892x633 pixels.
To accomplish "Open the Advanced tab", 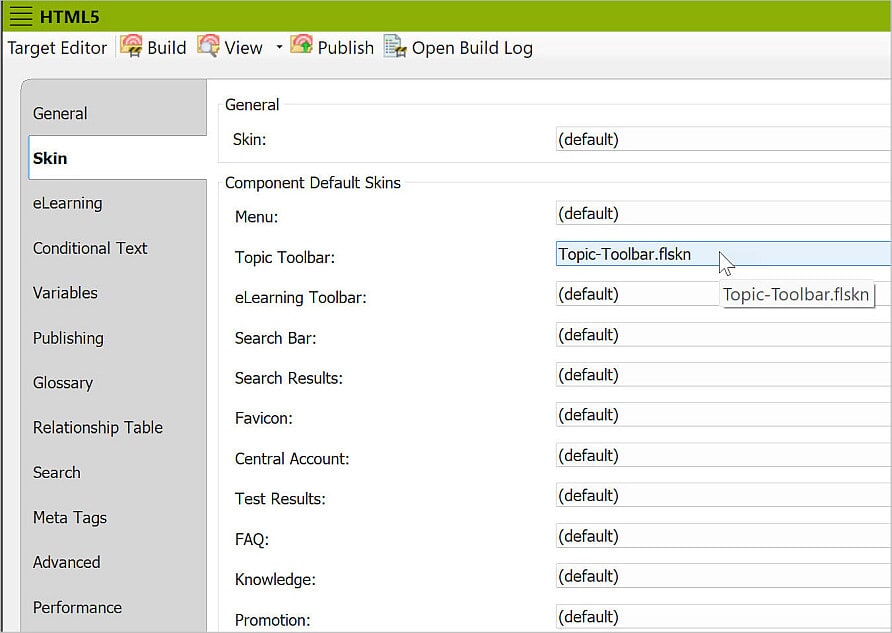I will tap(66, 562).
